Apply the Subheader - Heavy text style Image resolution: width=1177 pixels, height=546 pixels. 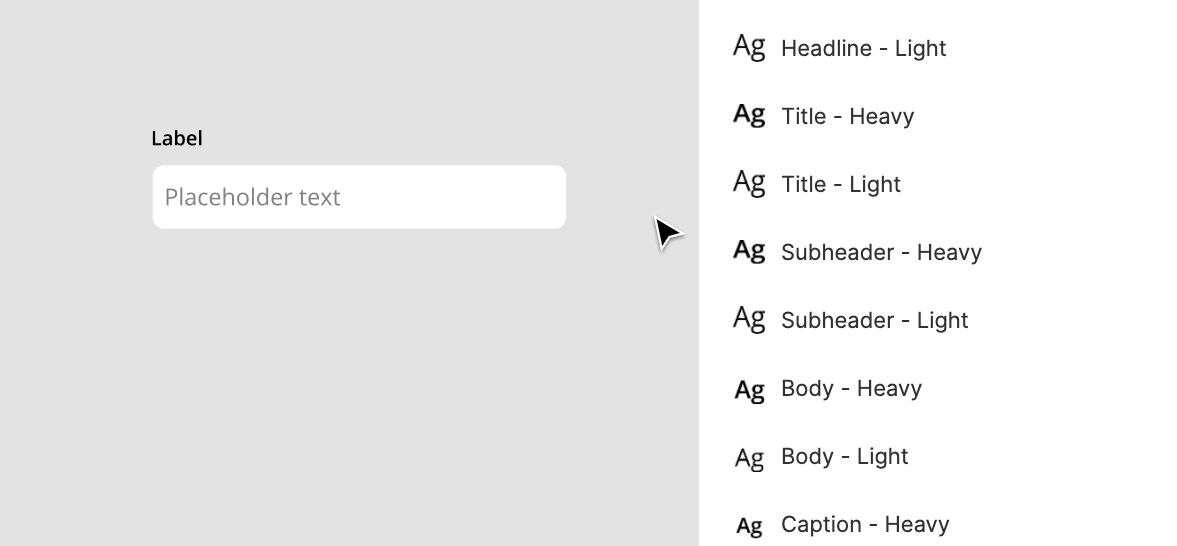881,252
